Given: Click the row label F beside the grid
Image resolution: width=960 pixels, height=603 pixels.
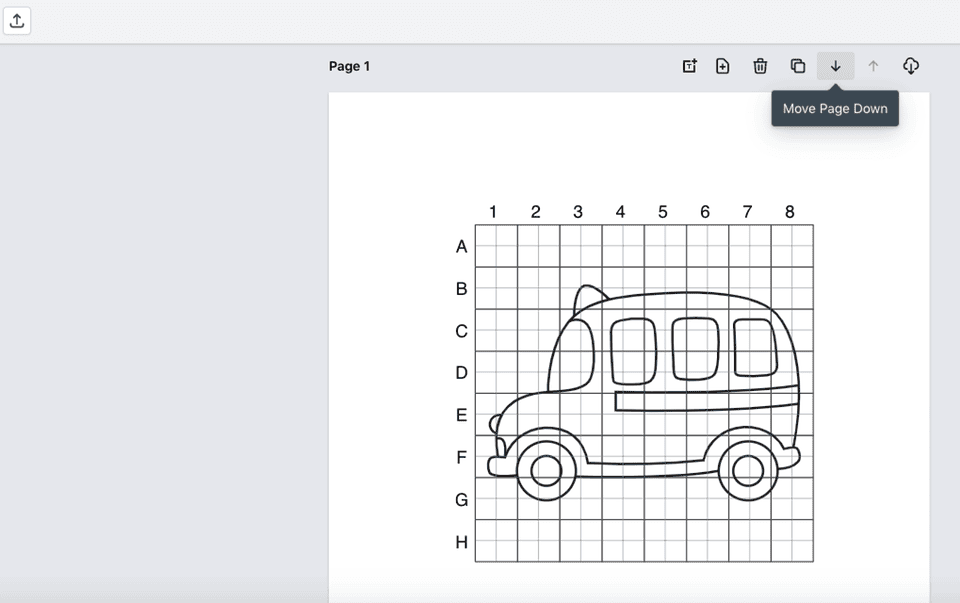Looking at the screenshot, I should point(461,458).
